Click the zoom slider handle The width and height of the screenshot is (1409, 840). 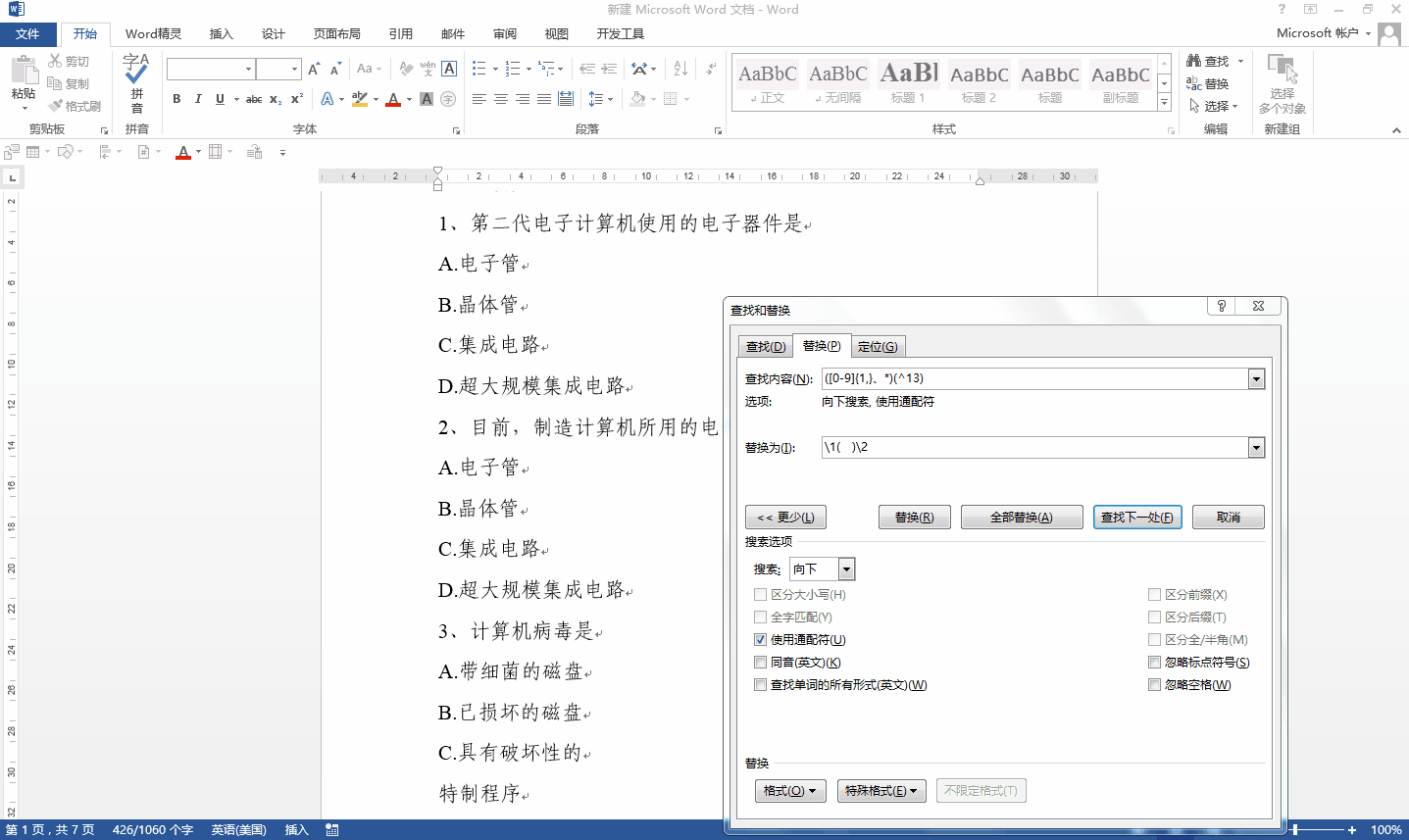1294,830
